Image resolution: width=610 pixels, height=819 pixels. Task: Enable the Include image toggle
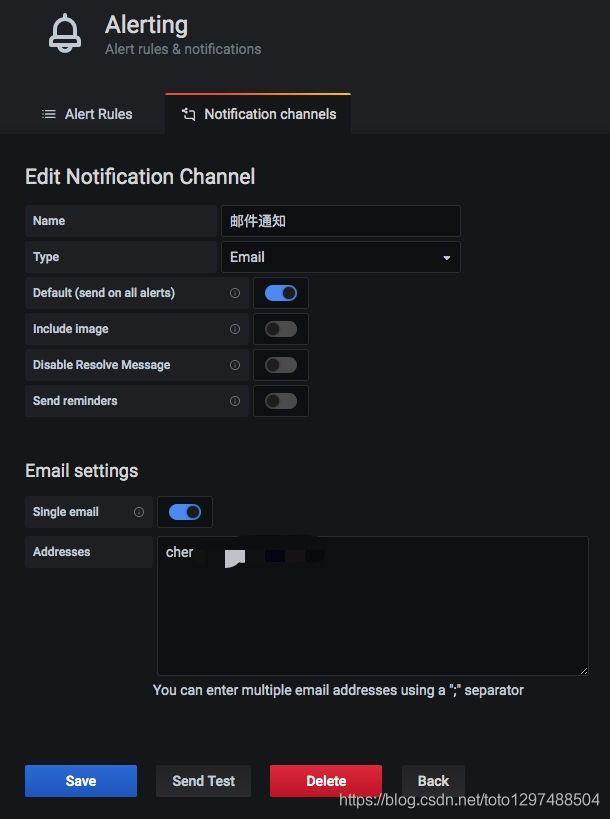coord(281,329)
